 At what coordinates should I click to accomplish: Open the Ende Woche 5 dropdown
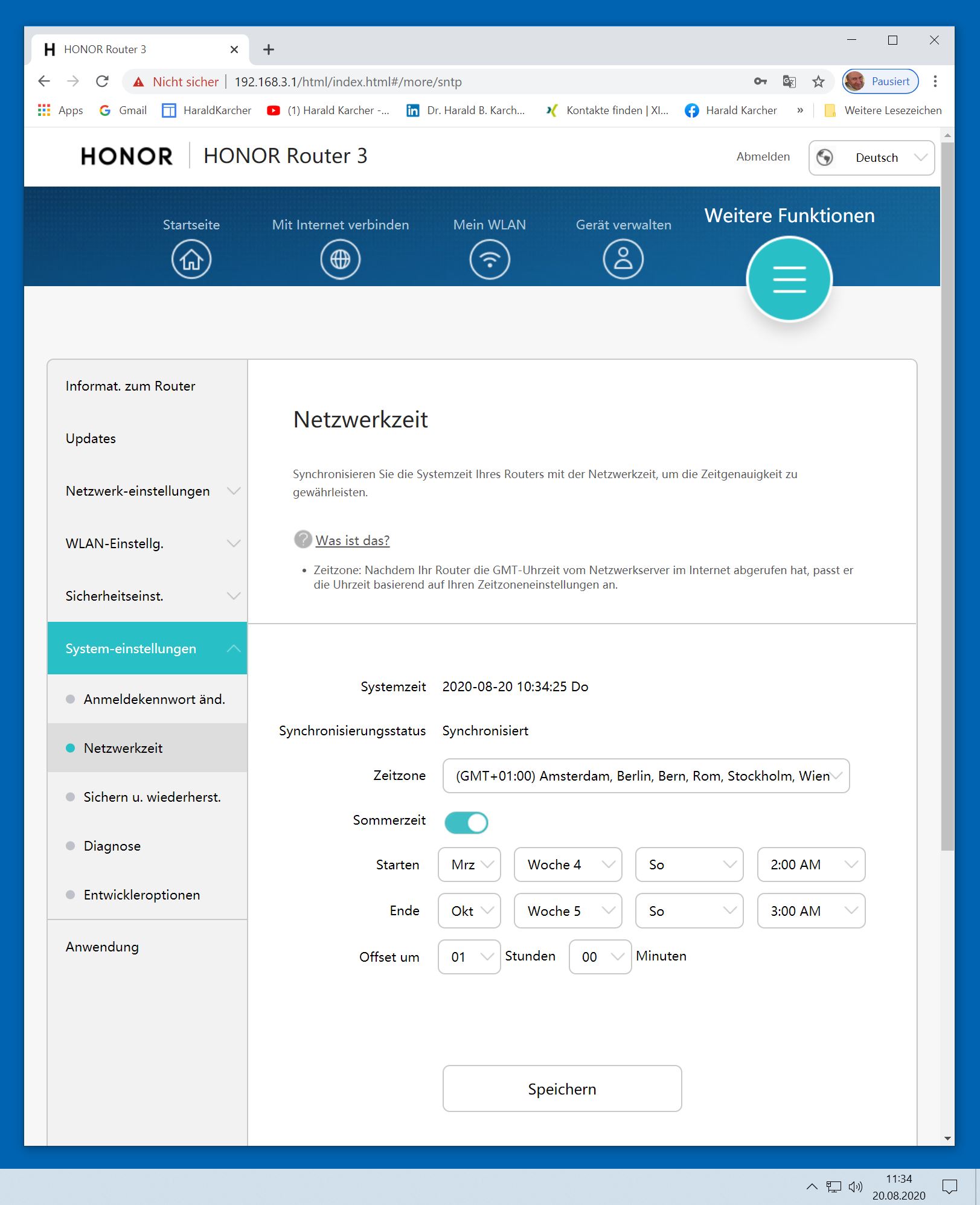click(568, 910)
